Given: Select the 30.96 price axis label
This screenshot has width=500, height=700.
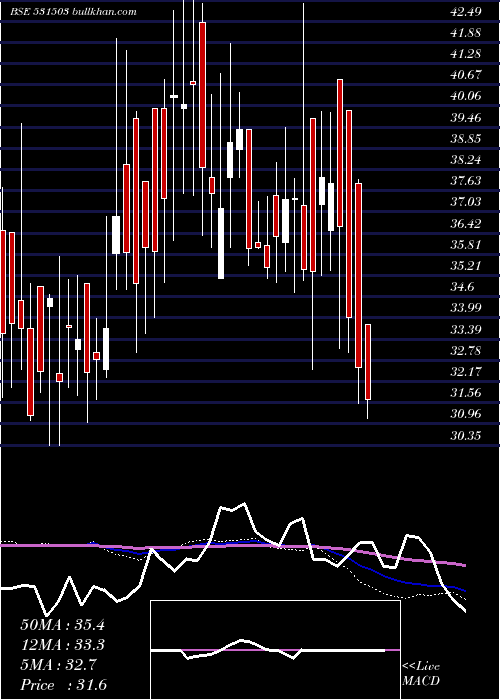Looking at the screenshot, I should tap(466, 415).
